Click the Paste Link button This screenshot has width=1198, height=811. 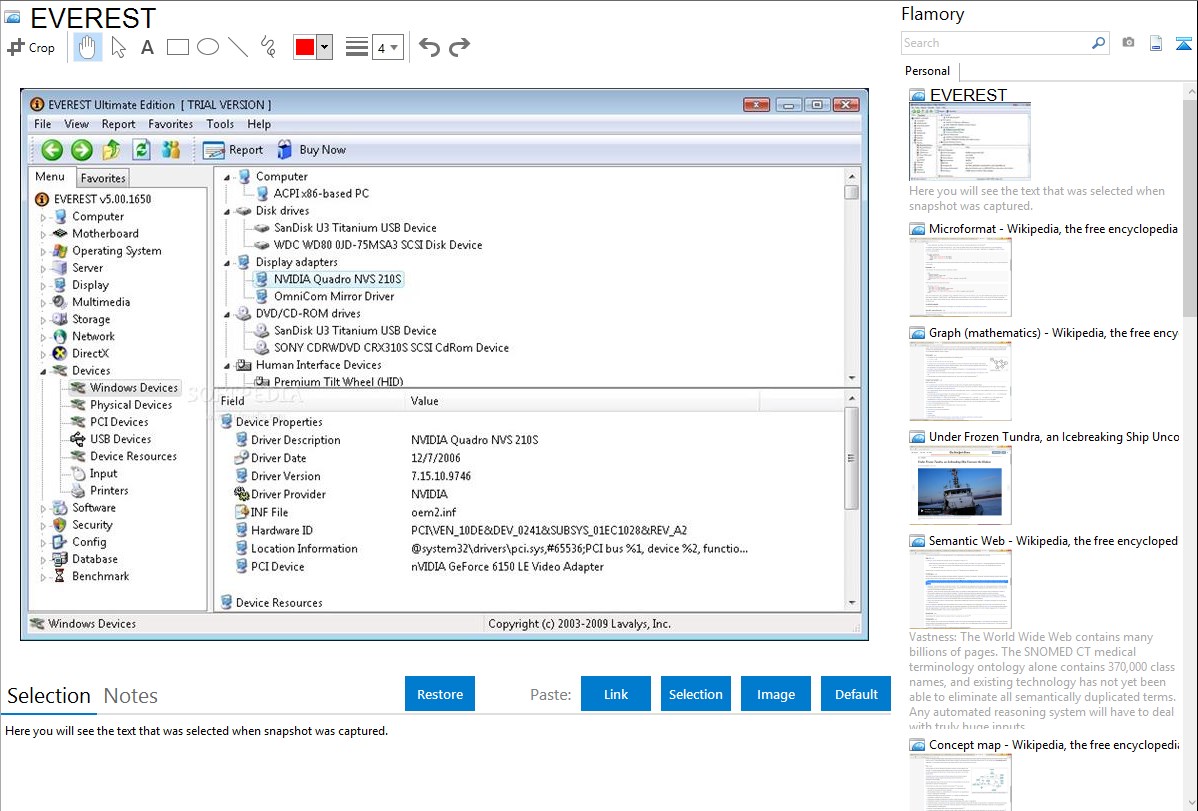[616, 694]
